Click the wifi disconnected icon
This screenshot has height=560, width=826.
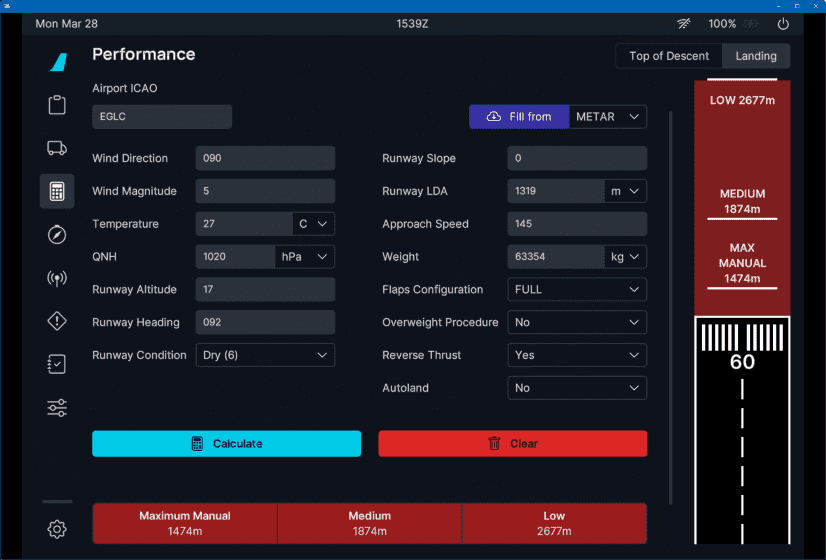pyautogui.click(x=684, y=24)
